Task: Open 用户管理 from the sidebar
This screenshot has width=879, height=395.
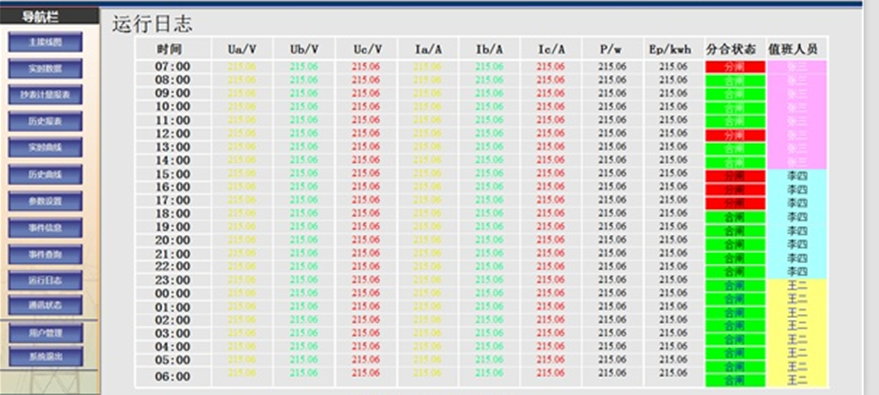Action: coord(45,333)
